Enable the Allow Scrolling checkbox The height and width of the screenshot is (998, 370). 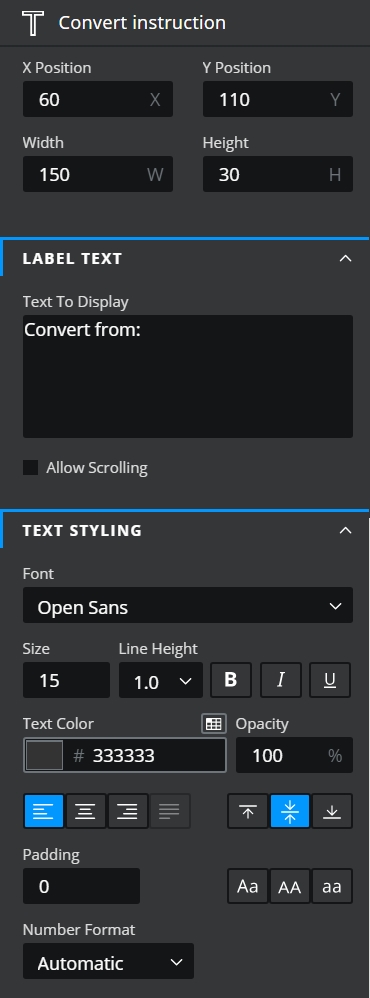[x=31, y=468]
